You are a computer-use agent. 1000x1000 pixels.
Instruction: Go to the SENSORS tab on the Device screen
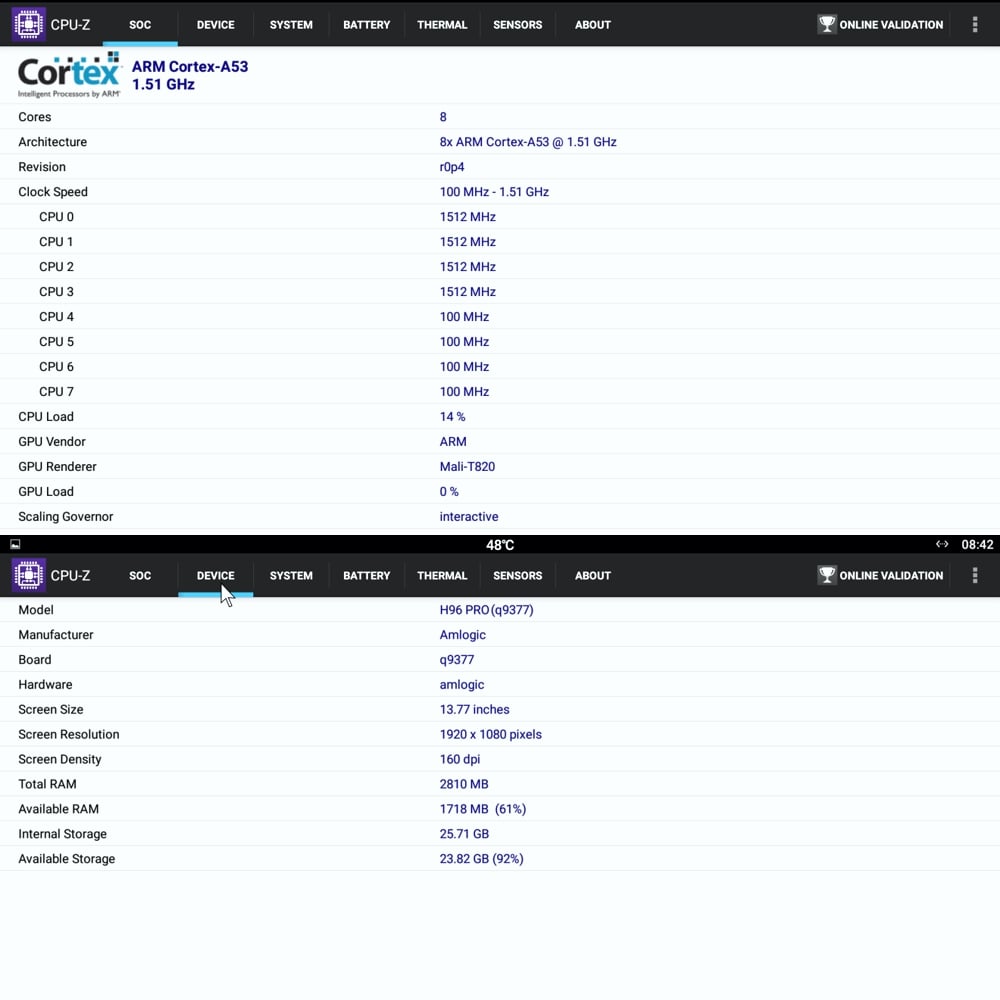[517, 576]
